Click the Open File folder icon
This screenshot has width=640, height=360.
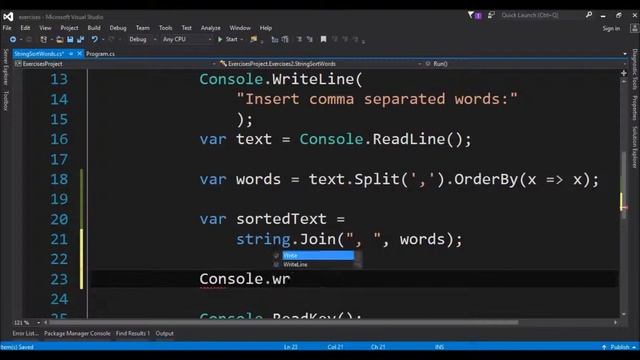[60, 40]
